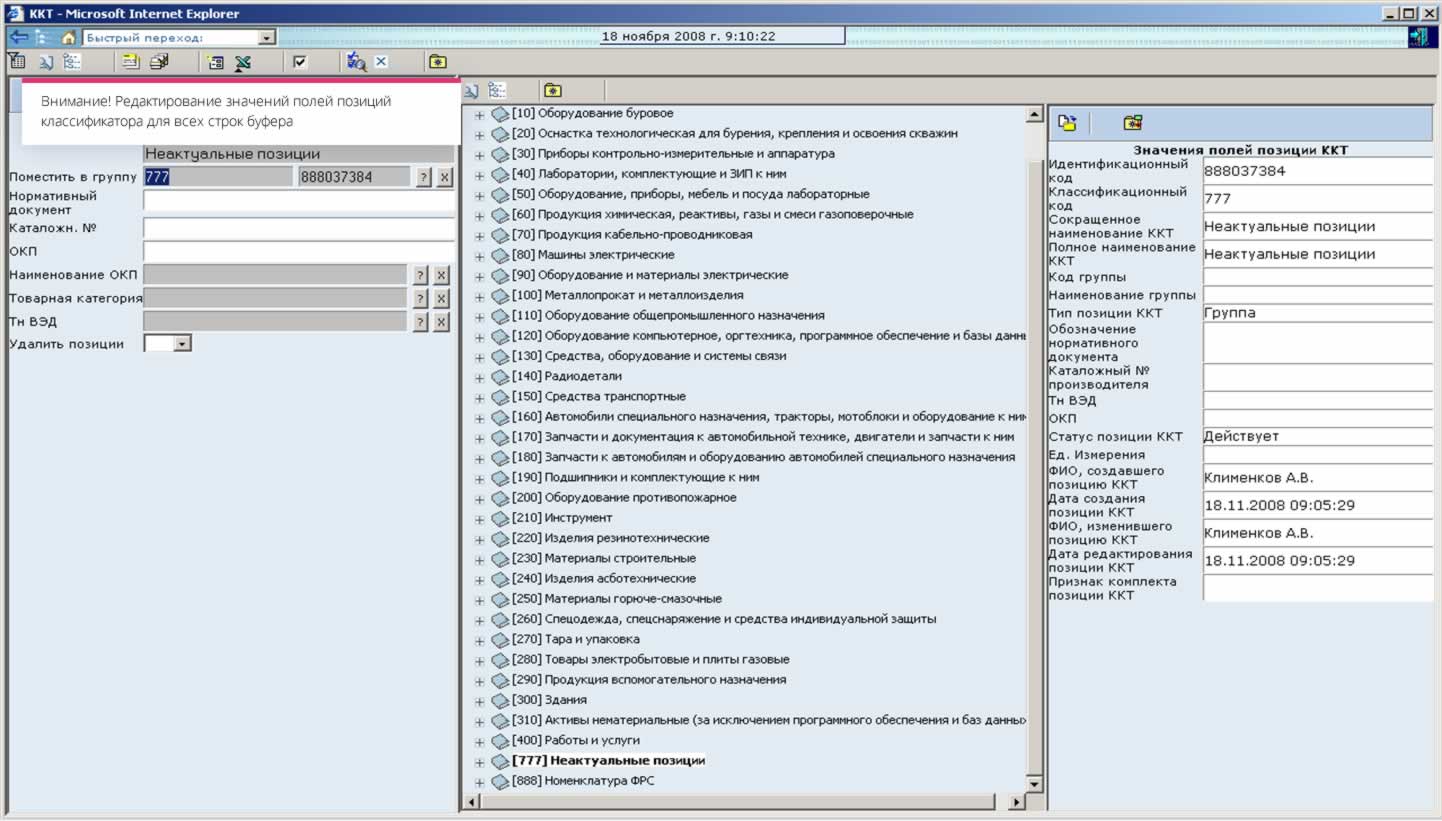Click the yellow folder icon above classifier tree
The image size is (1442, 821).
(552, 90)
